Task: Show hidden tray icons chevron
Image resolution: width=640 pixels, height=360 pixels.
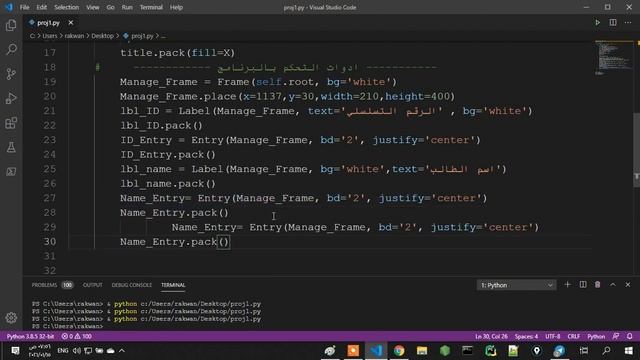Action: (x=122, y=351)
